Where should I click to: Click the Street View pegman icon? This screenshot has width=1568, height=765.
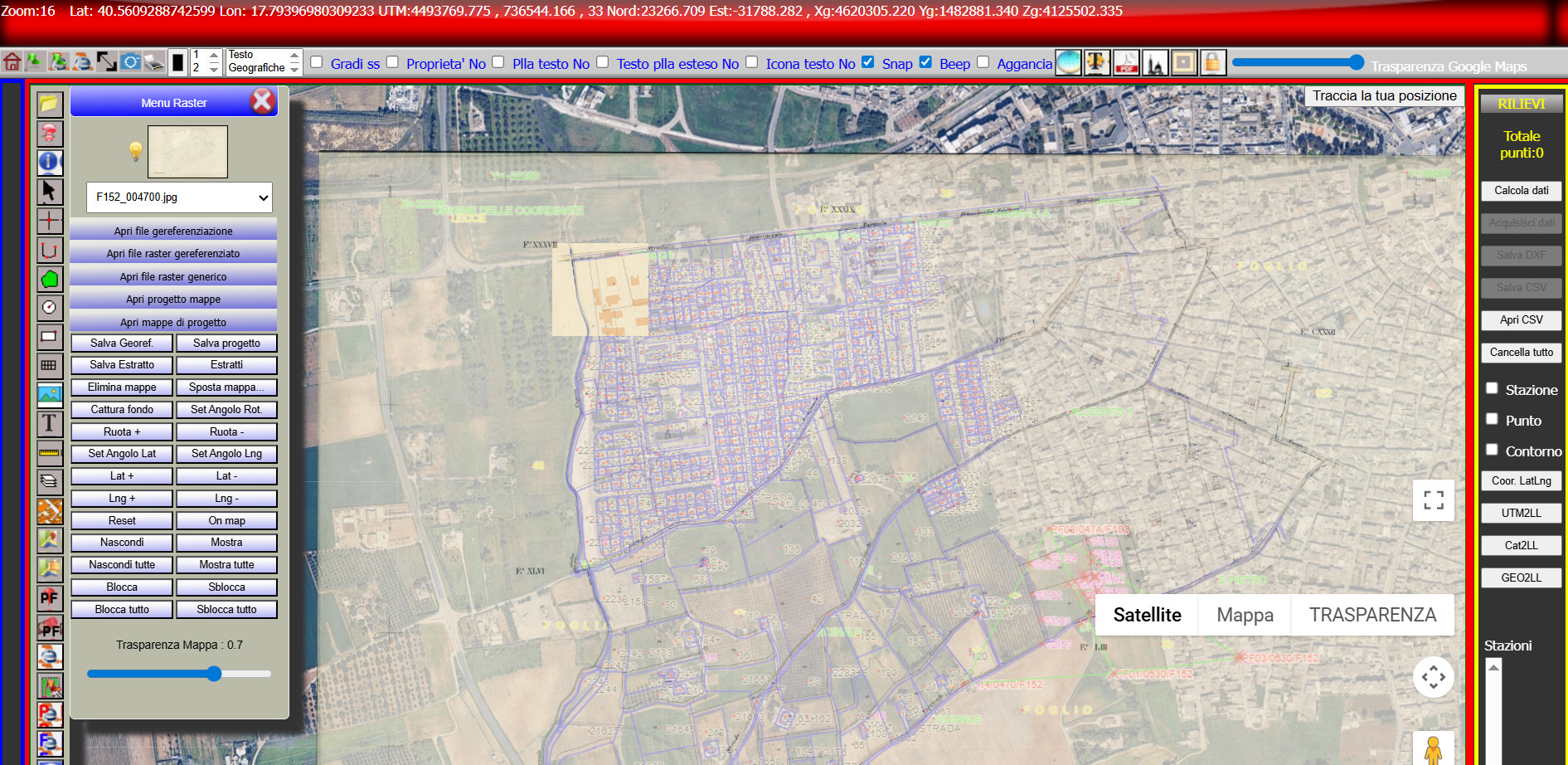coord(1433,749)
